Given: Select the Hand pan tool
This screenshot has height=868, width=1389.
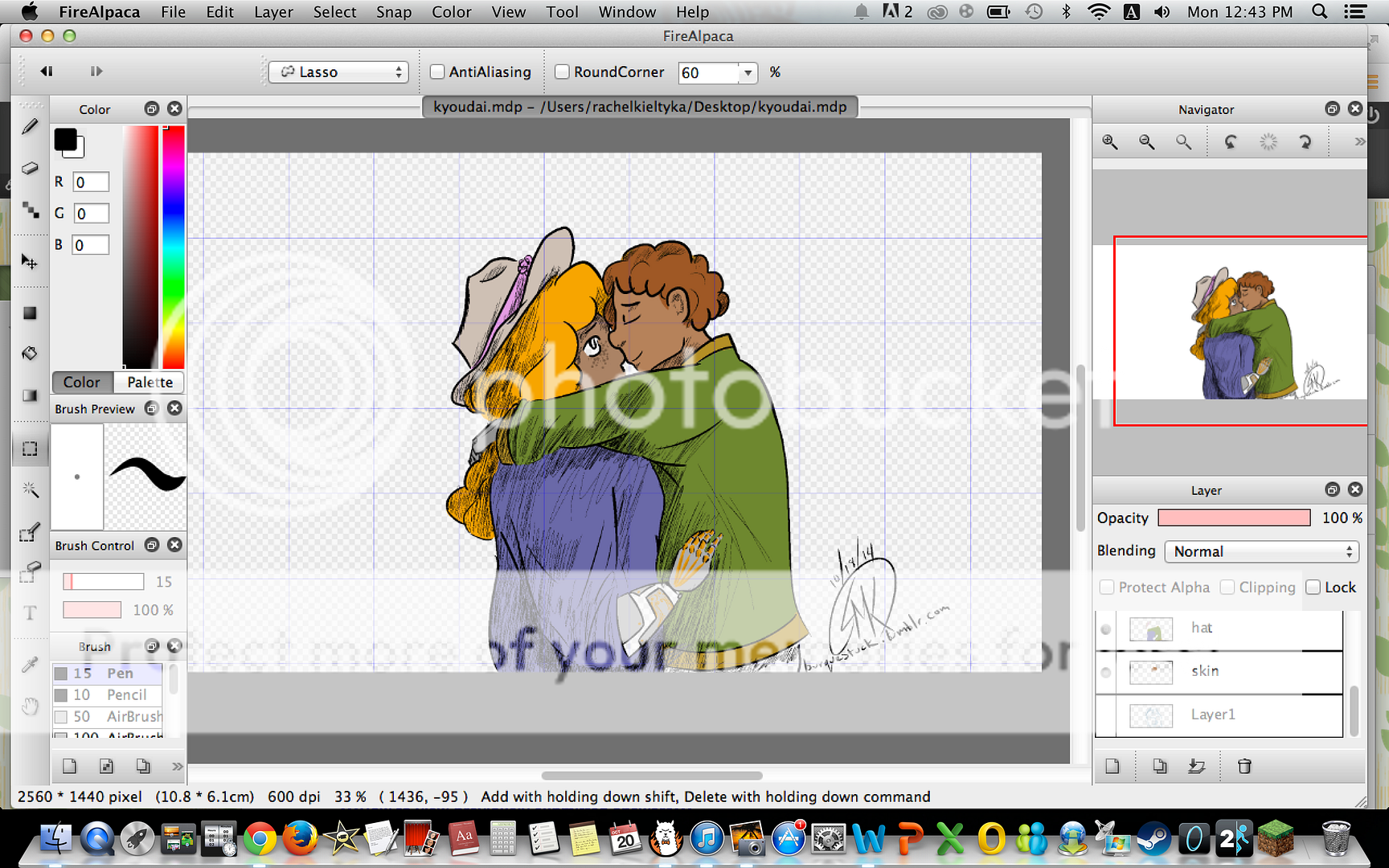Looking at the screenshot, I should pyautogui.click(x=30, y=706).
